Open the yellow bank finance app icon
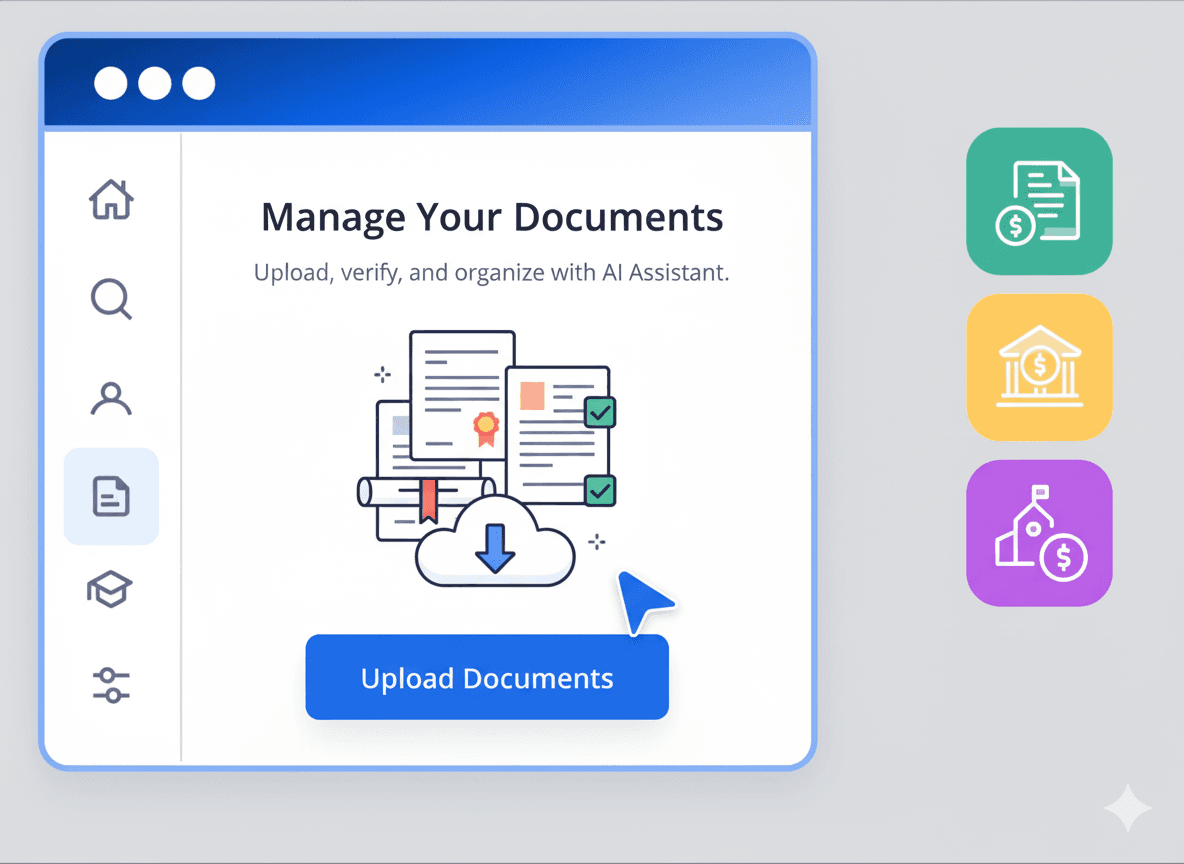The height and width of the screenshot is (864, 1184). pos(1039,367)
